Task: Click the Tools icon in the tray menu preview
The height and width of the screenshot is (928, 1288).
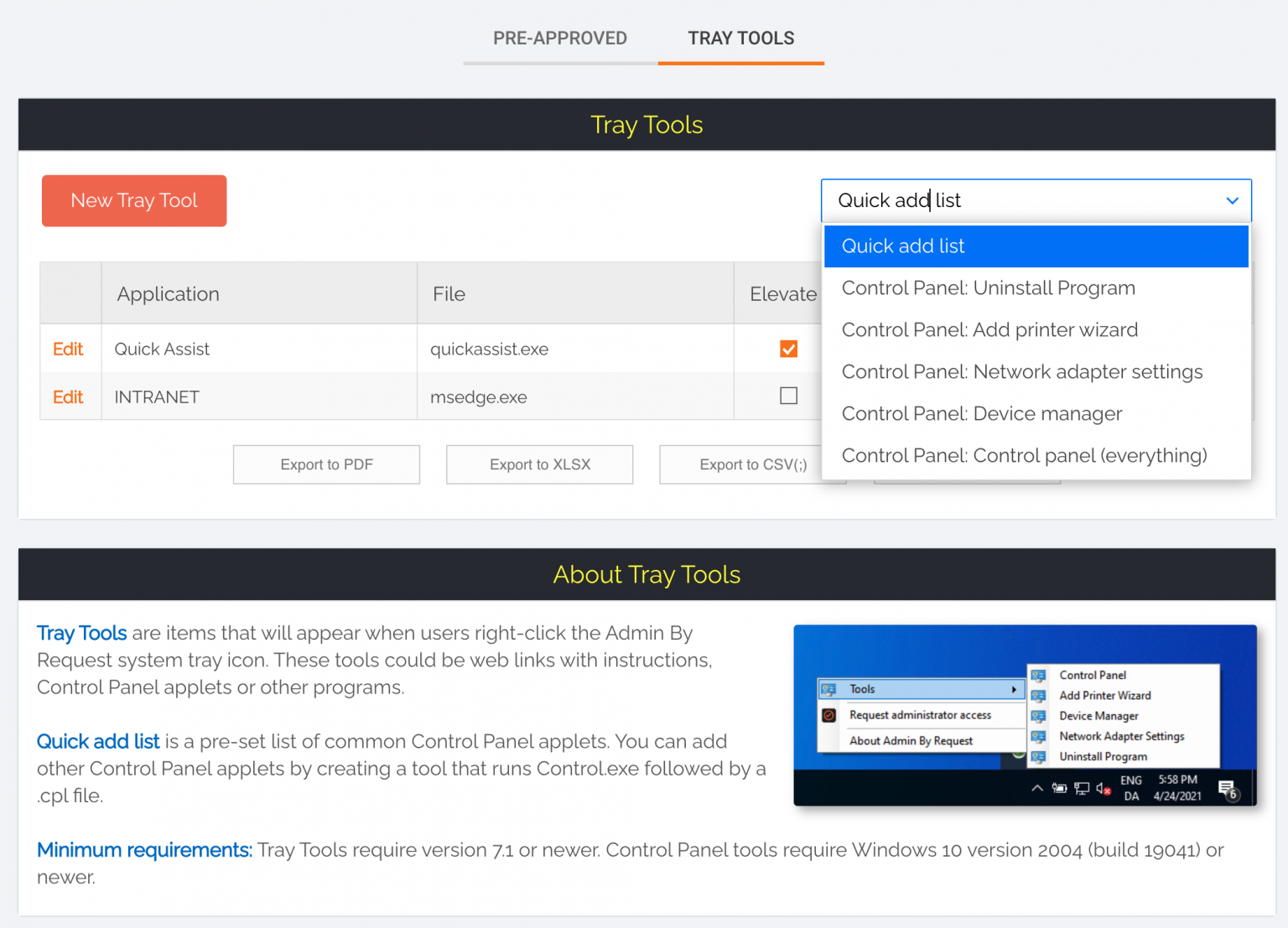Action: coord(828,689)
